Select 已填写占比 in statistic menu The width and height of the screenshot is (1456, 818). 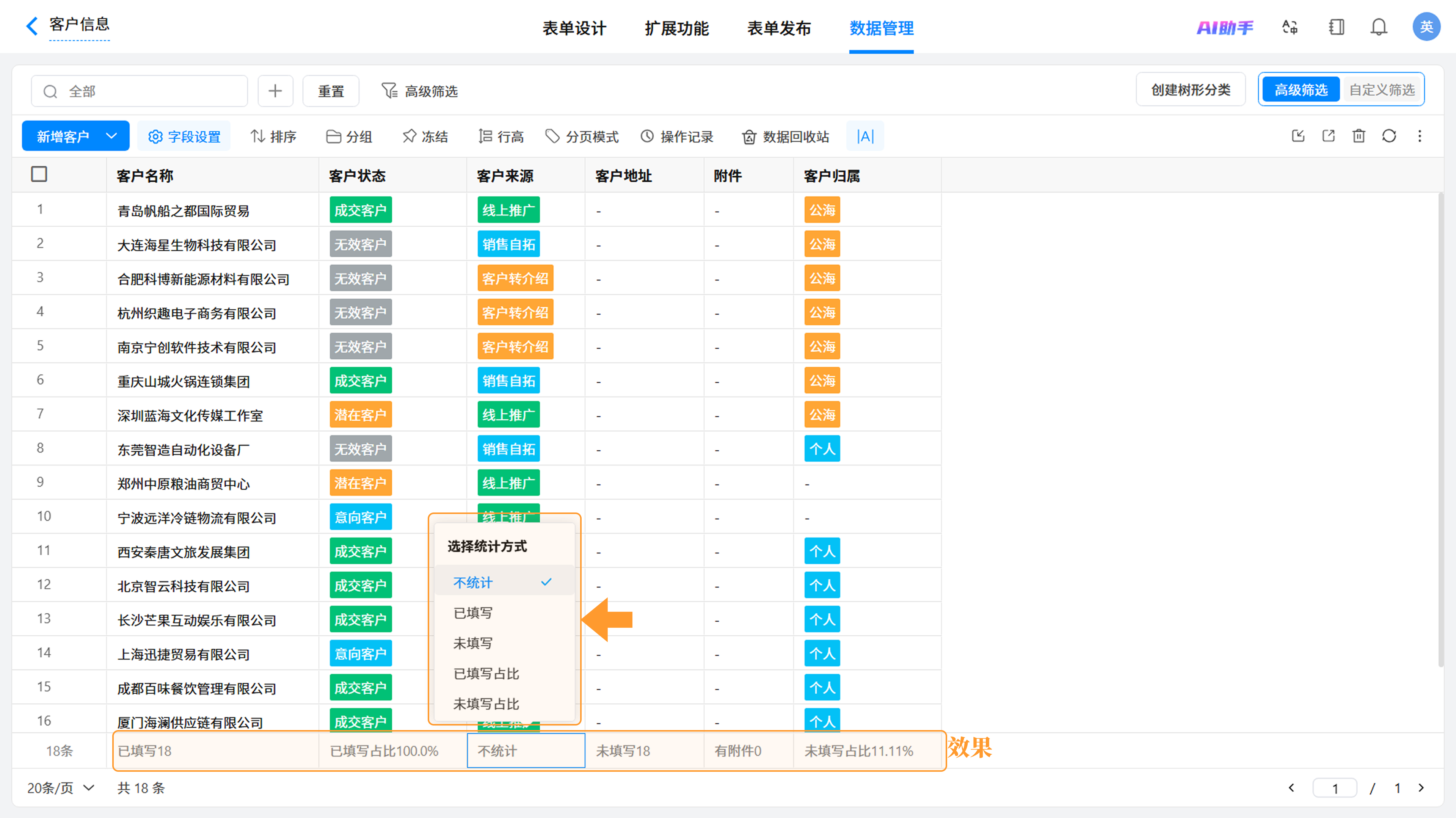pos(504,673)
